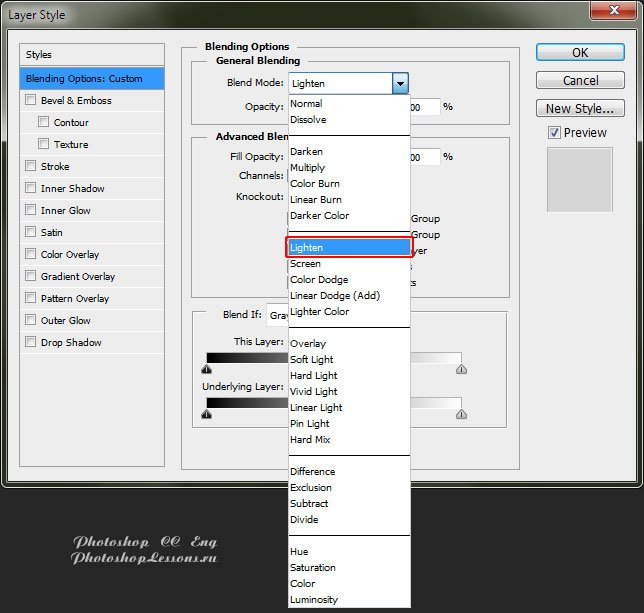Choose the Difference blend mode

point(312,472)
